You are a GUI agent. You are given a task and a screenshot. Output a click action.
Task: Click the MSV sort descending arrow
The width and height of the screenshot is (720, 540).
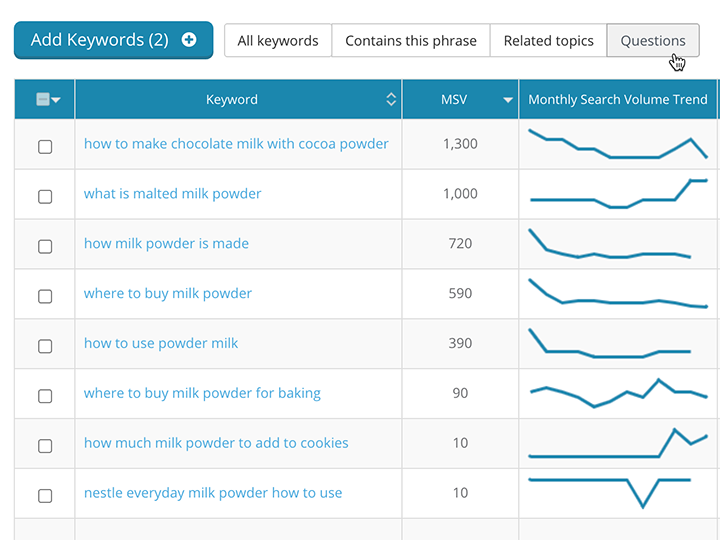tap(508, 100)
